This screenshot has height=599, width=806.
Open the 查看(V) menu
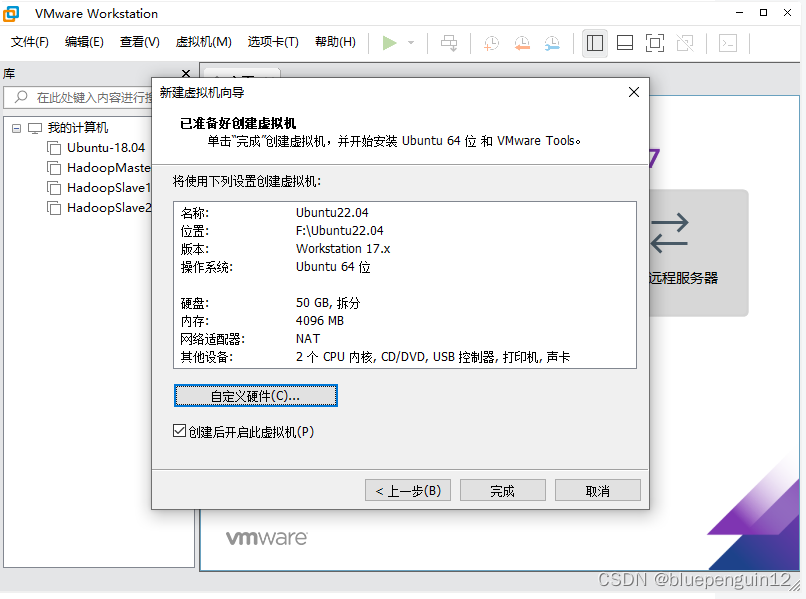(x=139, y=42)
